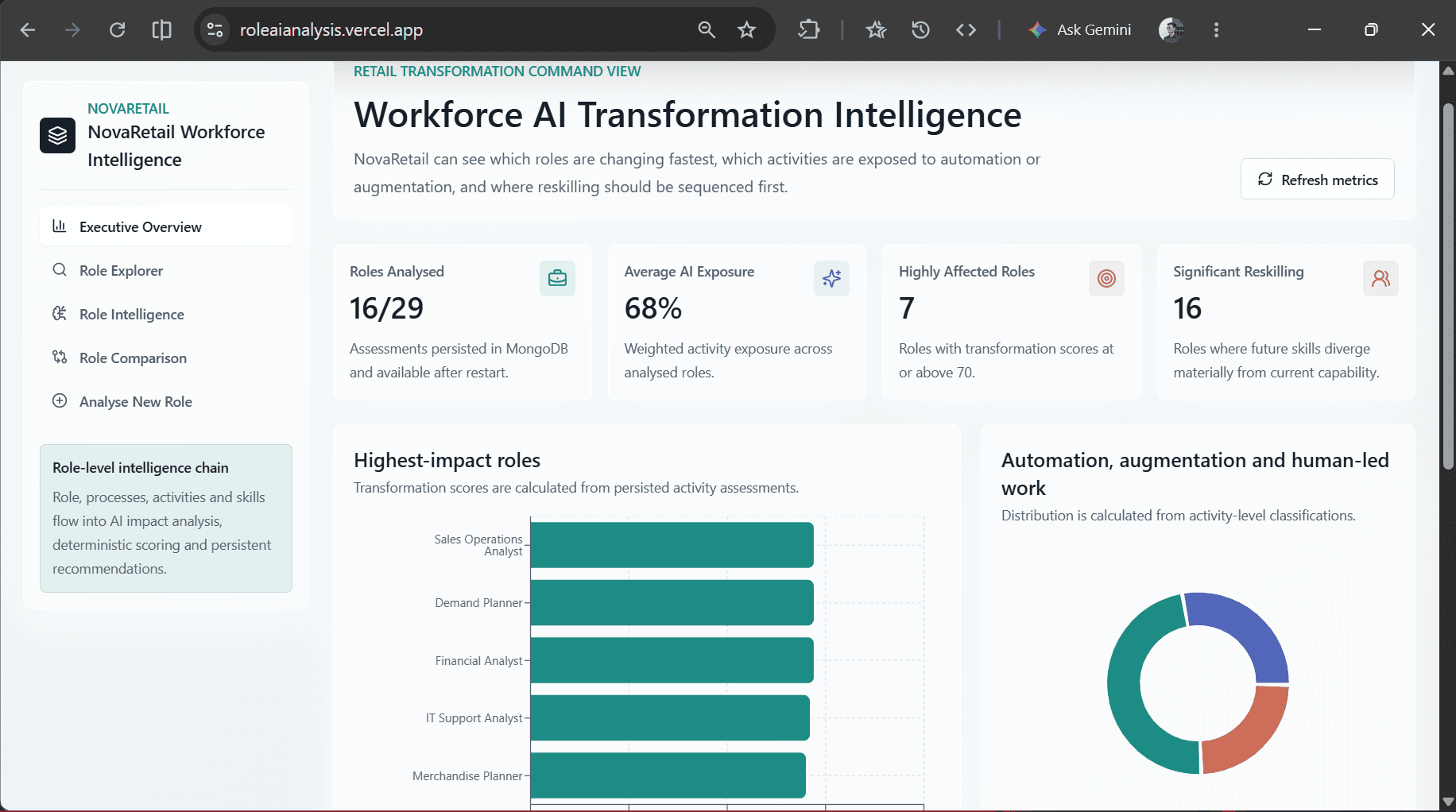The image size is (1456, 812).
Task: Click the Sales Operations Analyst bar
Action: (672, 545)
